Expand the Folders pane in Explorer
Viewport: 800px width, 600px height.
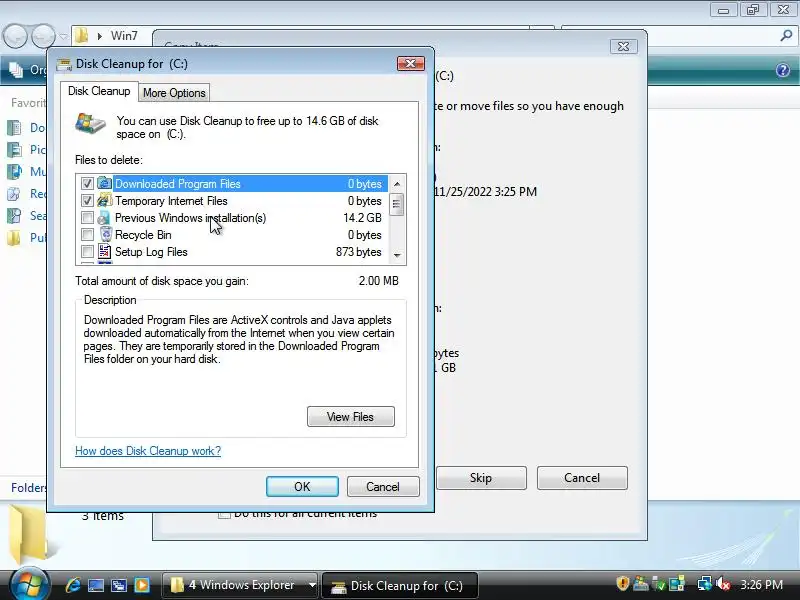point(28,488)
